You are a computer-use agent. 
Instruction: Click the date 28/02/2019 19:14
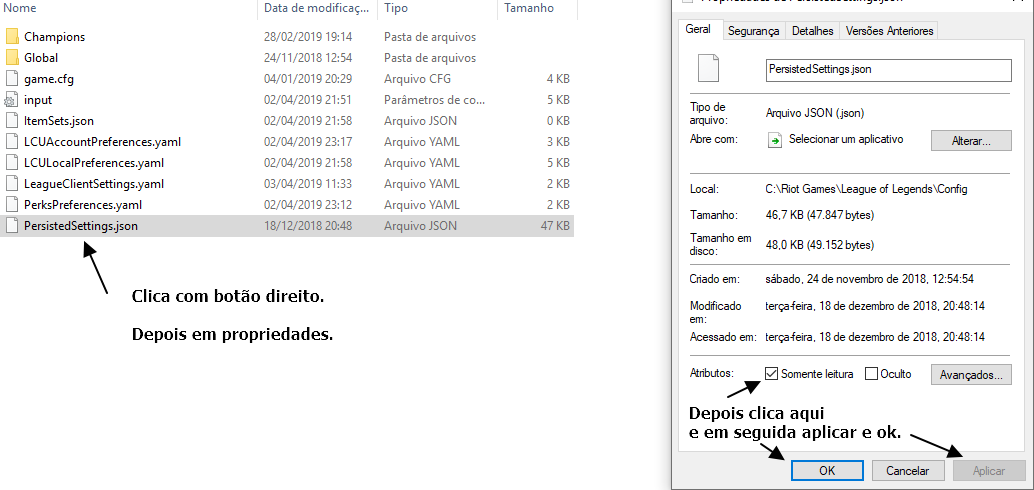click(x=308, y=37)
